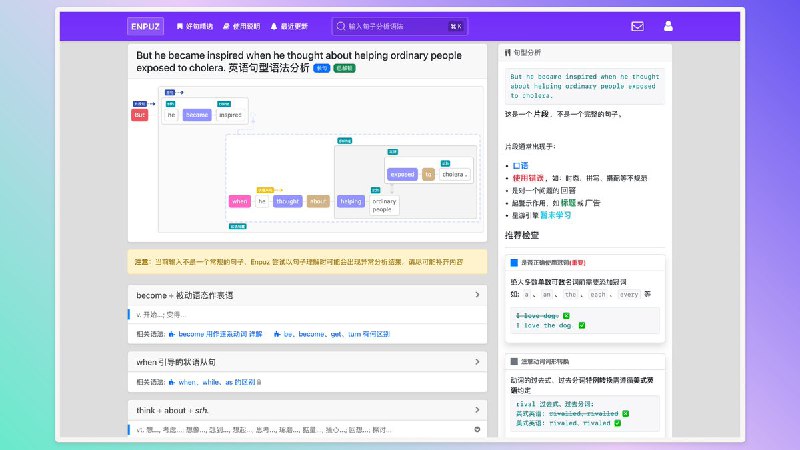
Task: Click the ⌘K shortcut badge
Action: [456, 26]
